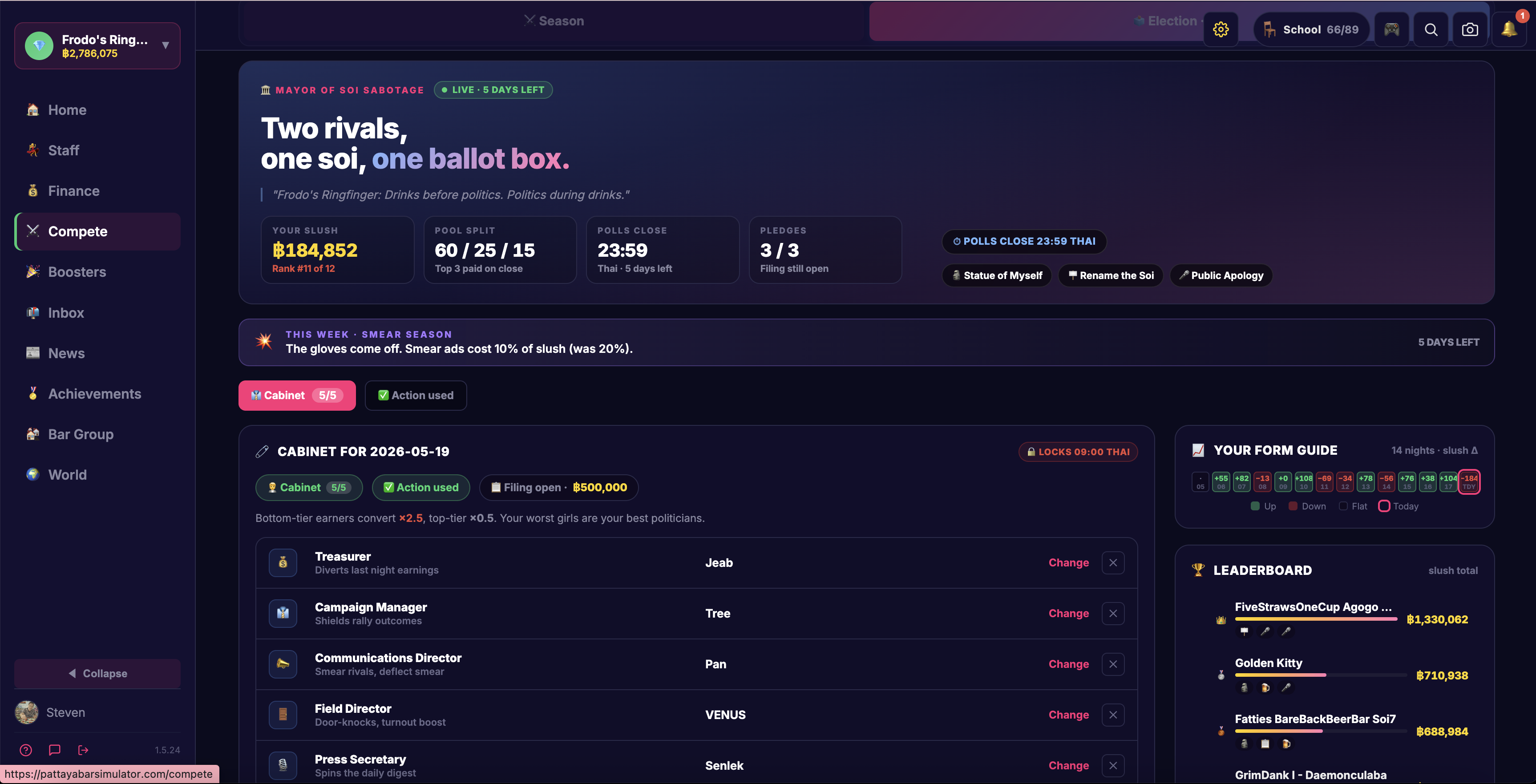Click the Your Slush ฿184,852 card

click(x=337, y=250)
